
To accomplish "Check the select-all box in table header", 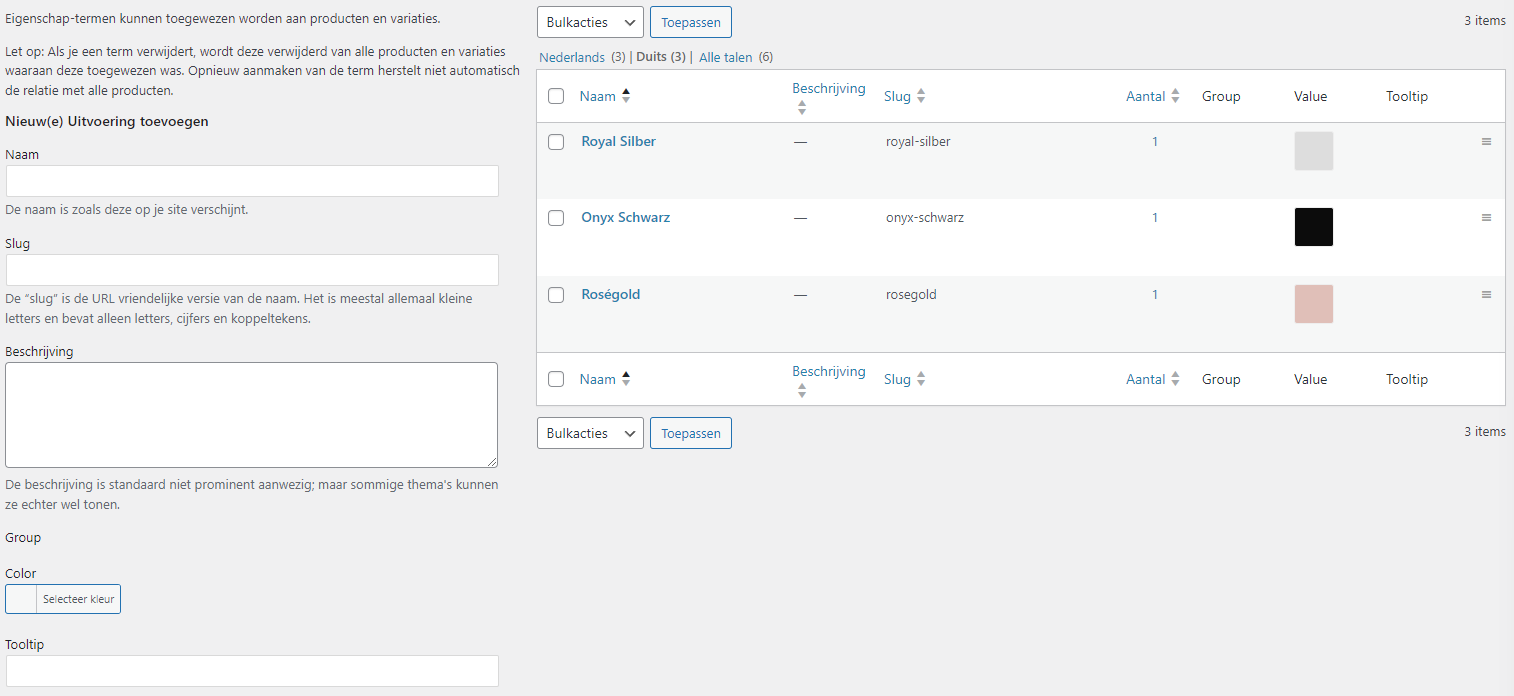I will tap(556, 96).
